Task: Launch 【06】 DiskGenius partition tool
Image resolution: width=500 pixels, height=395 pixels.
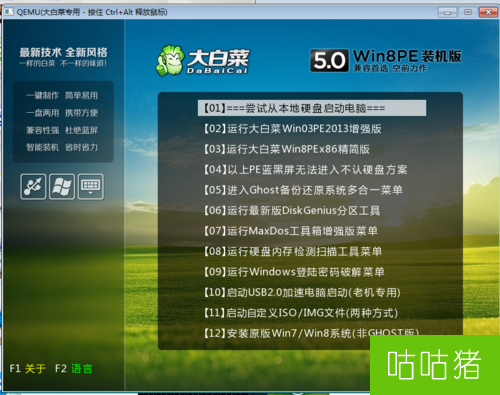Action: pos(292,210)
